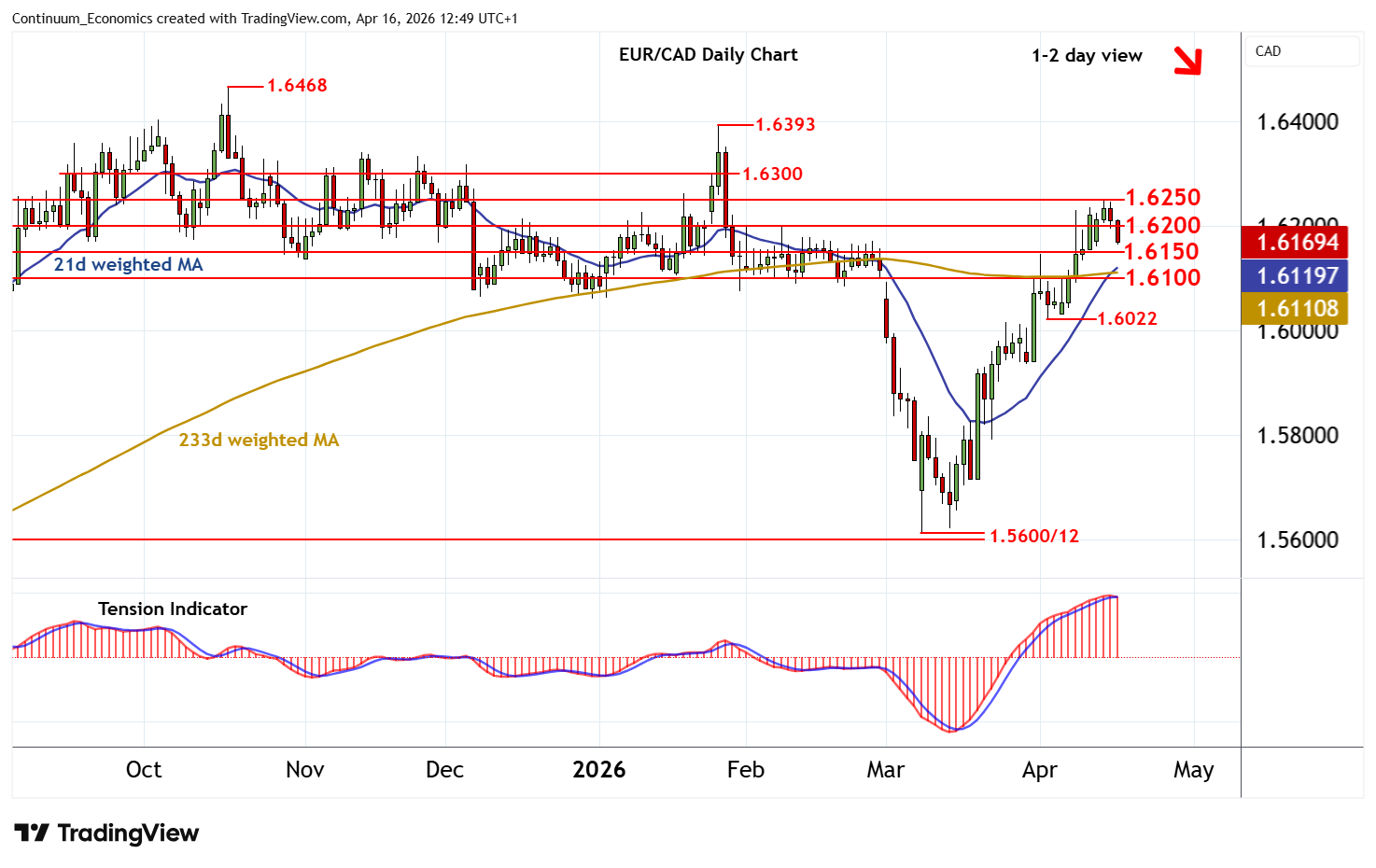
Task: Click the 1.6022 support level label
Action: pyautogui.click(x=1127, y=319)
